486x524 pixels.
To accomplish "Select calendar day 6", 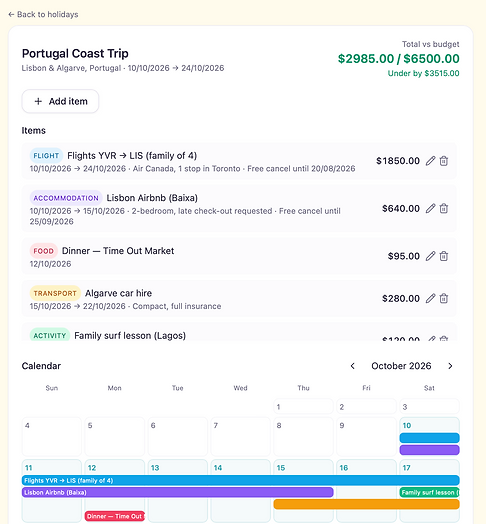I will (x=177, y=436).
